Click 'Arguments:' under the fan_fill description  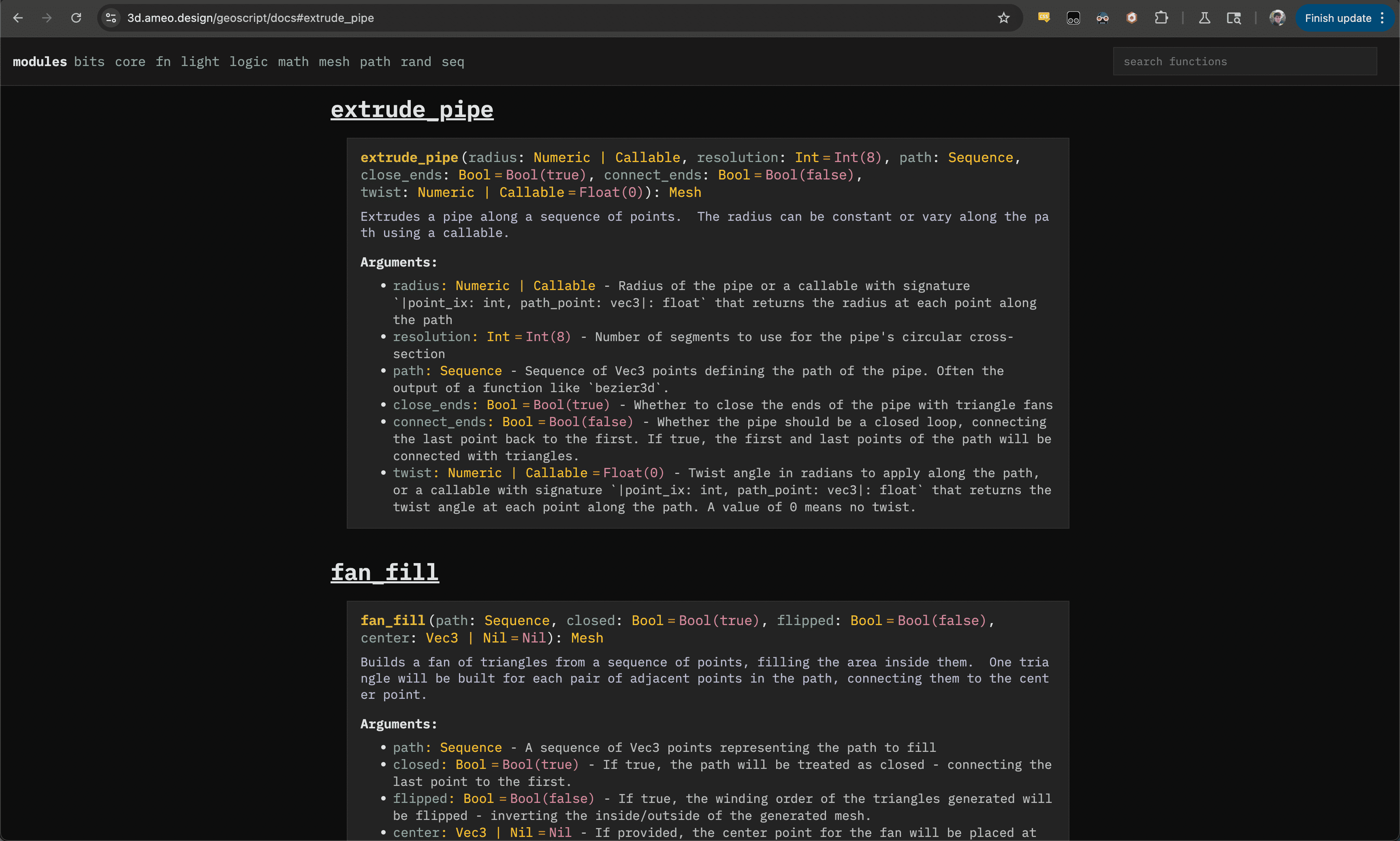point(399,724)
